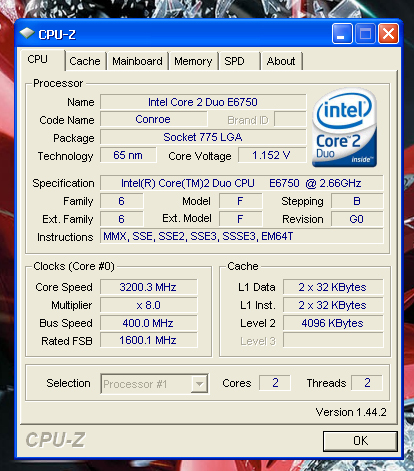Click the Cores value field
This screenshot has height=471, width=414.
pos(275,383)
